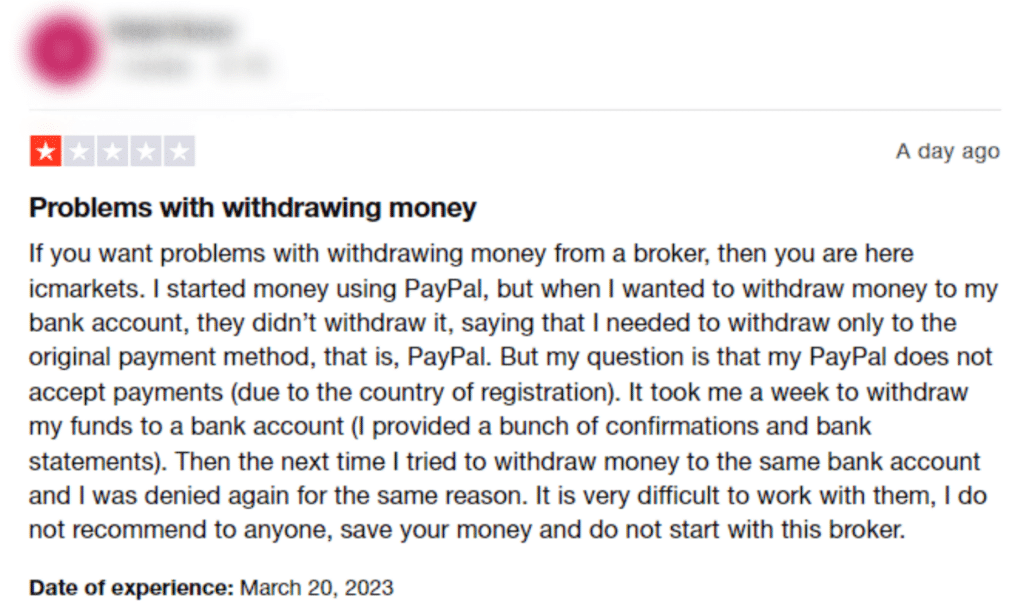1024x612 pixels.
Task: Select the second grey rating star
Action: click(79, 152)
